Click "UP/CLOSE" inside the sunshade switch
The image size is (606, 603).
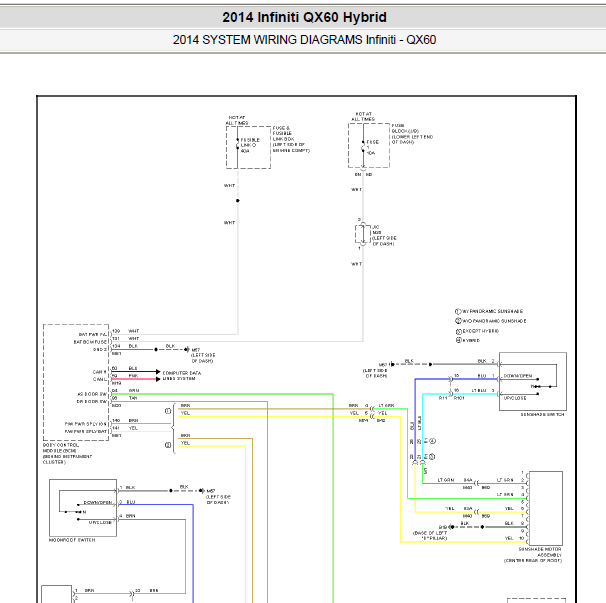515,398
